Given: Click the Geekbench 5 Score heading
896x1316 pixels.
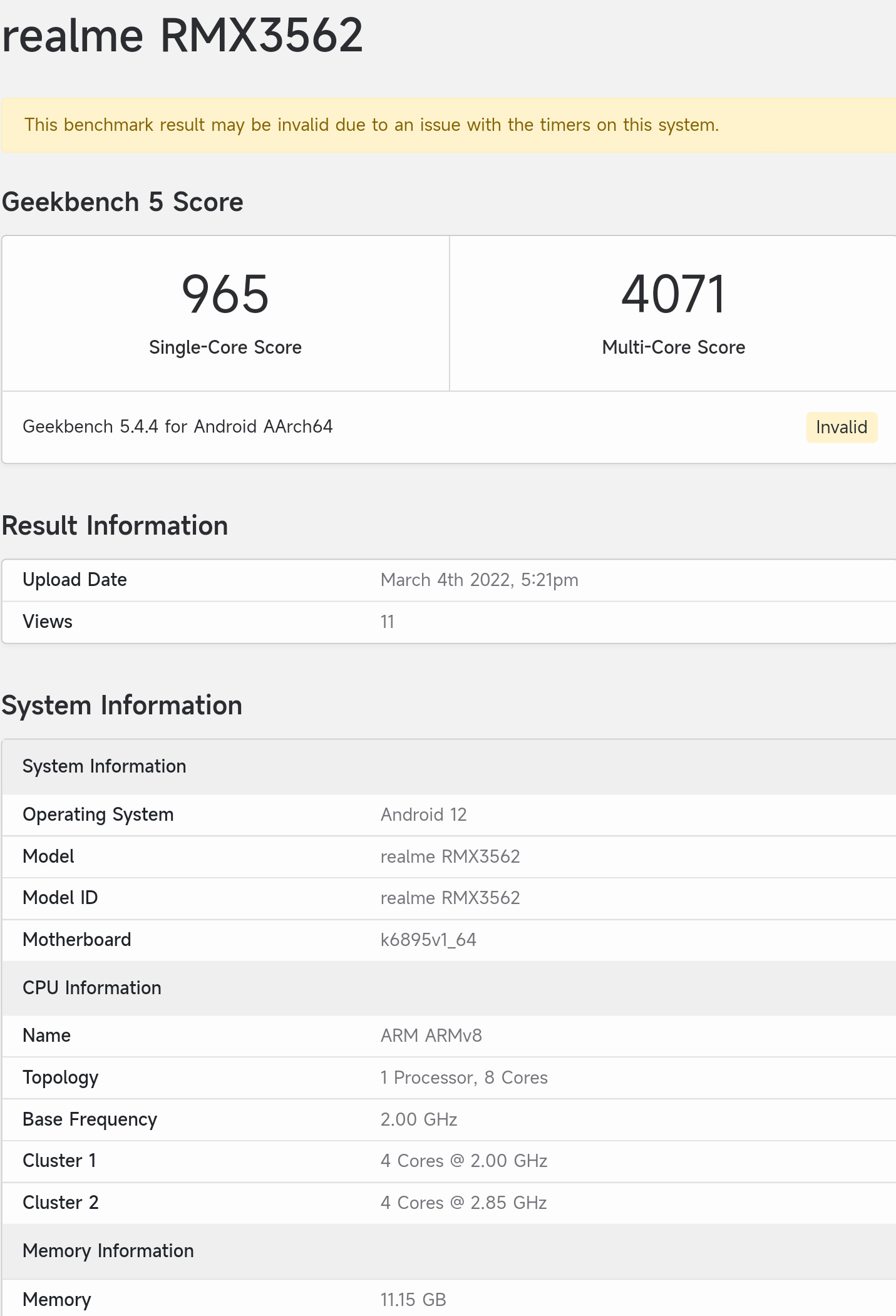Looking at the screenshot, I should tap(123, 203).
